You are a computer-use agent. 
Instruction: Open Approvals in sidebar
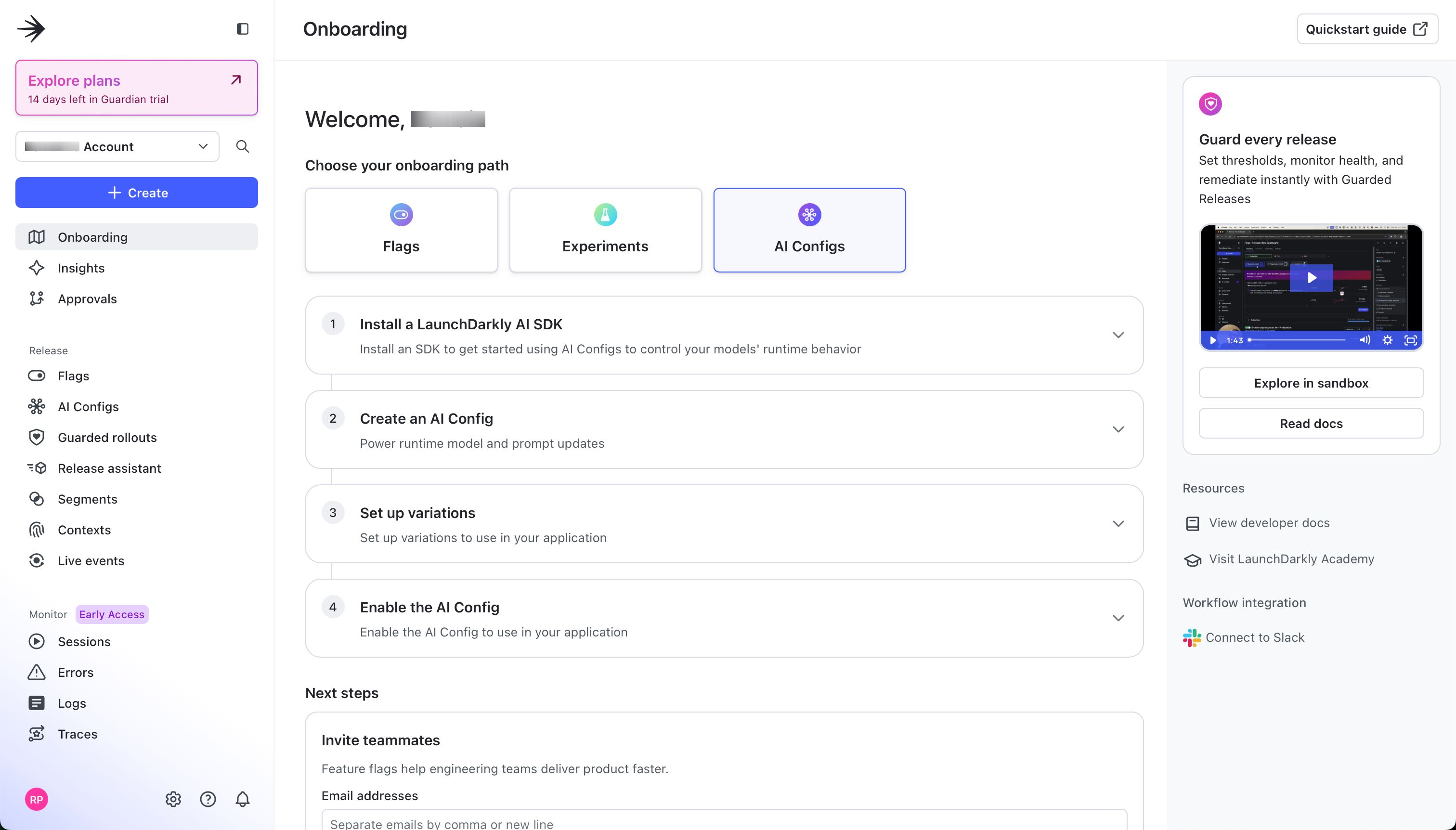pyautogui.click(x=137, y=298)
